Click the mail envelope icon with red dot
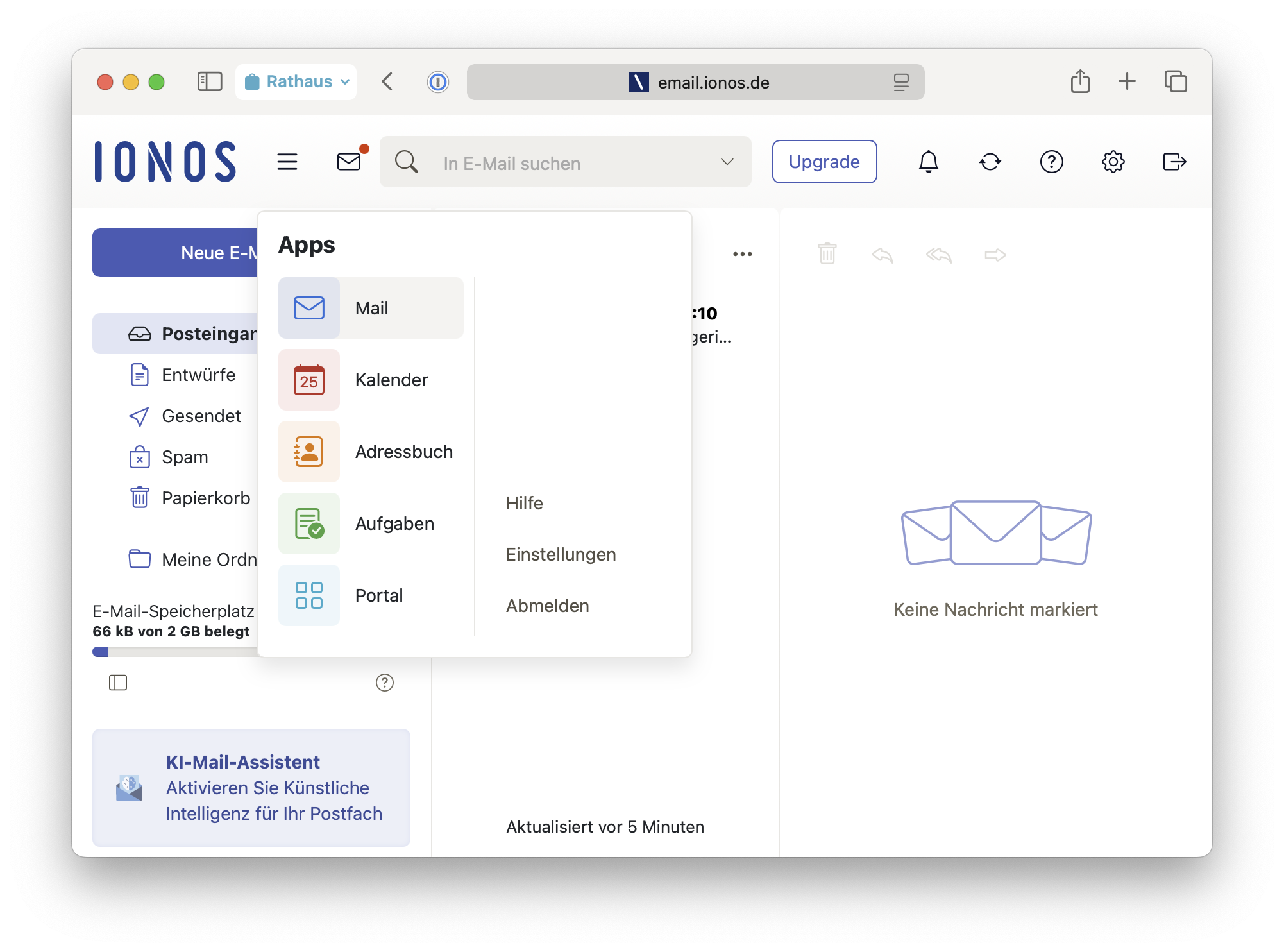1284x952 pixels. pos(350,162)
